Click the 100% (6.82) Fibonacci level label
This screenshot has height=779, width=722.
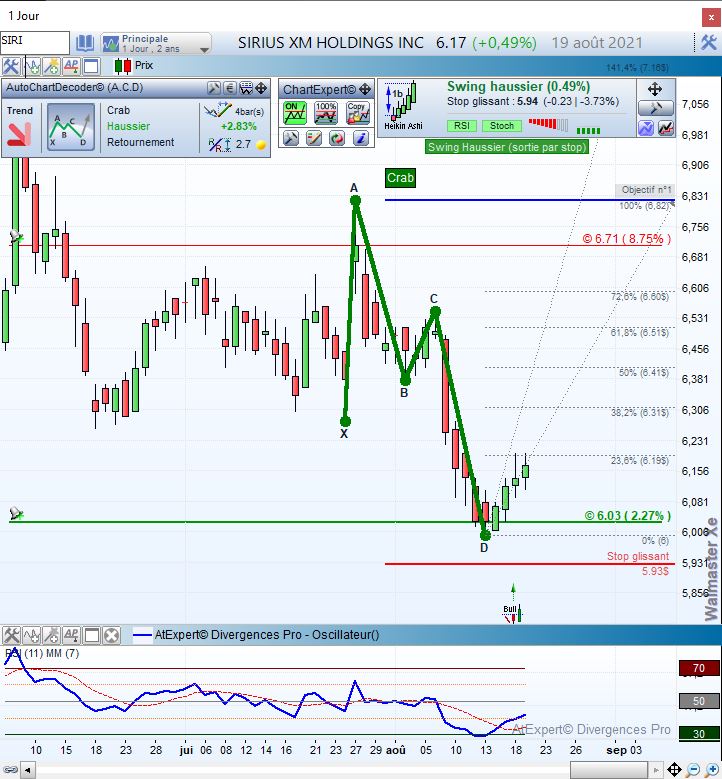coord(643,206)
